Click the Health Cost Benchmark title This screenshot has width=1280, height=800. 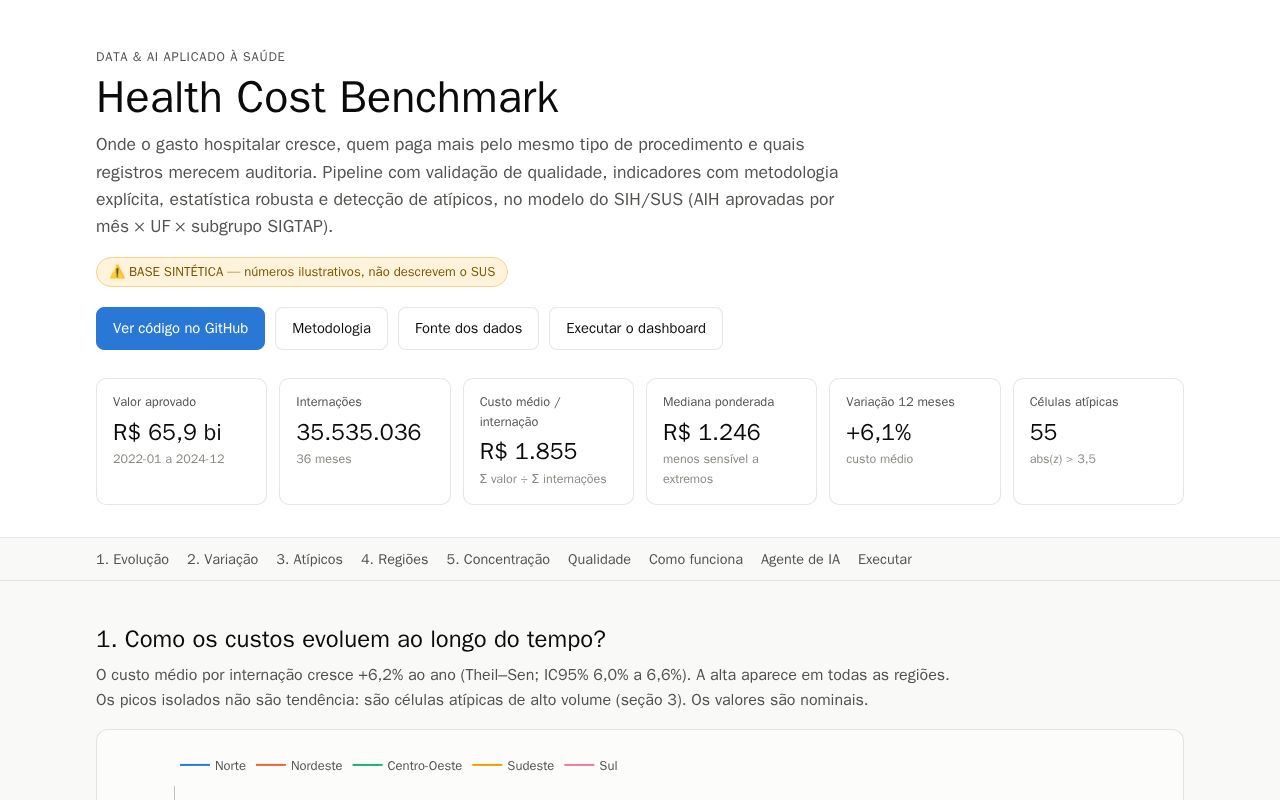click(x=327, y=98)
